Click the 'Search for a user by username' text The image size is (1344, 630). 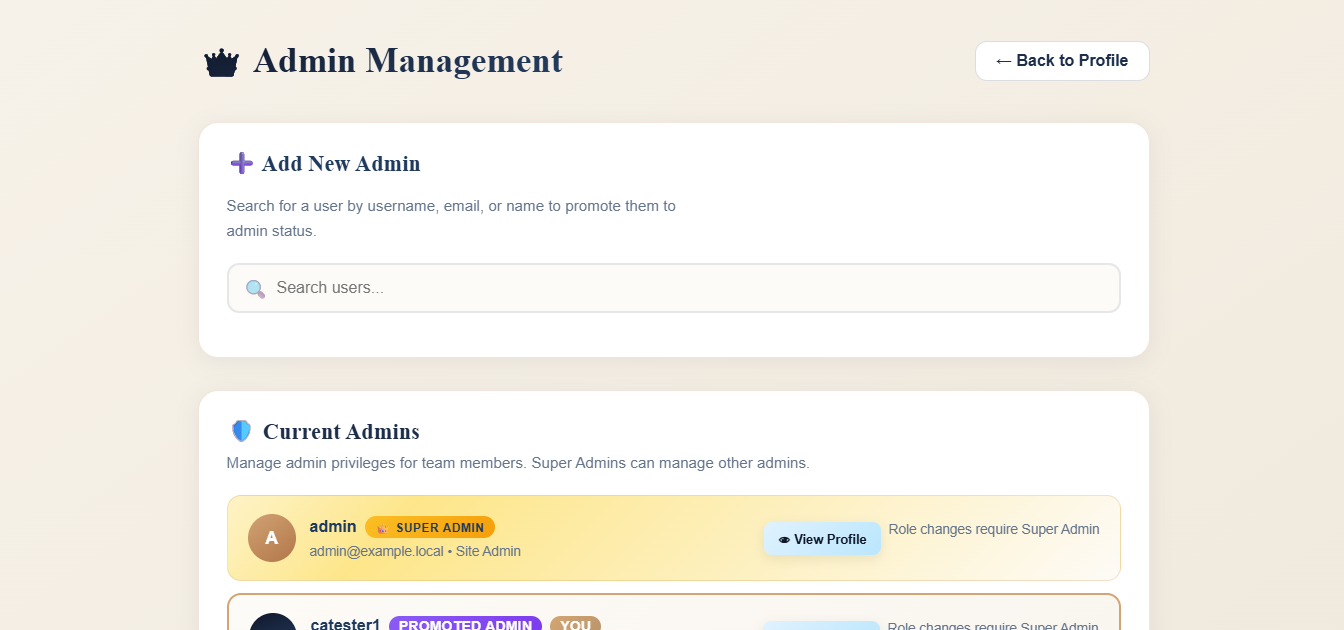tap(451, 218)
